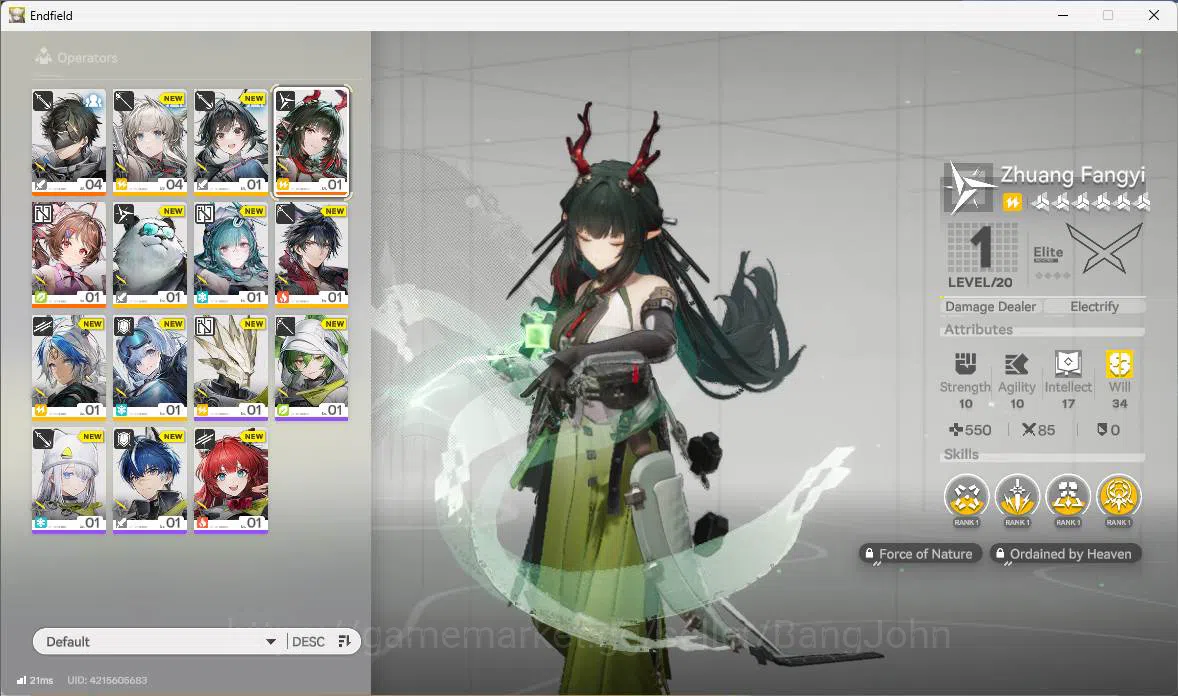Select the blue-goggled silver-haired operator card
1178x696 pixels.
tap(150, 368)
